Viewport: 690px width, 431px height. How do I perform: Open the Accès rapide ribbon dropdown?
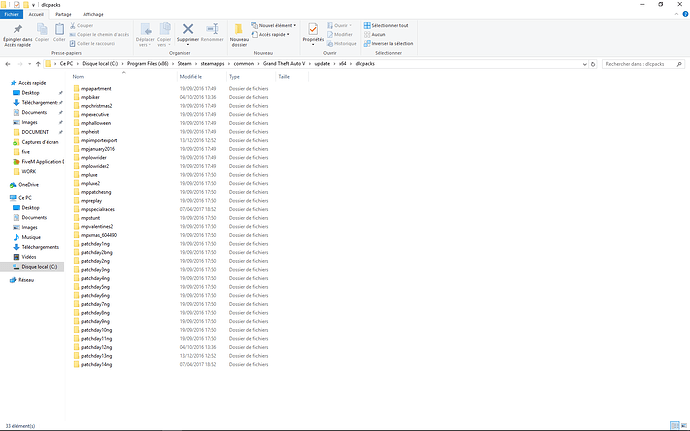coord(271,34)
